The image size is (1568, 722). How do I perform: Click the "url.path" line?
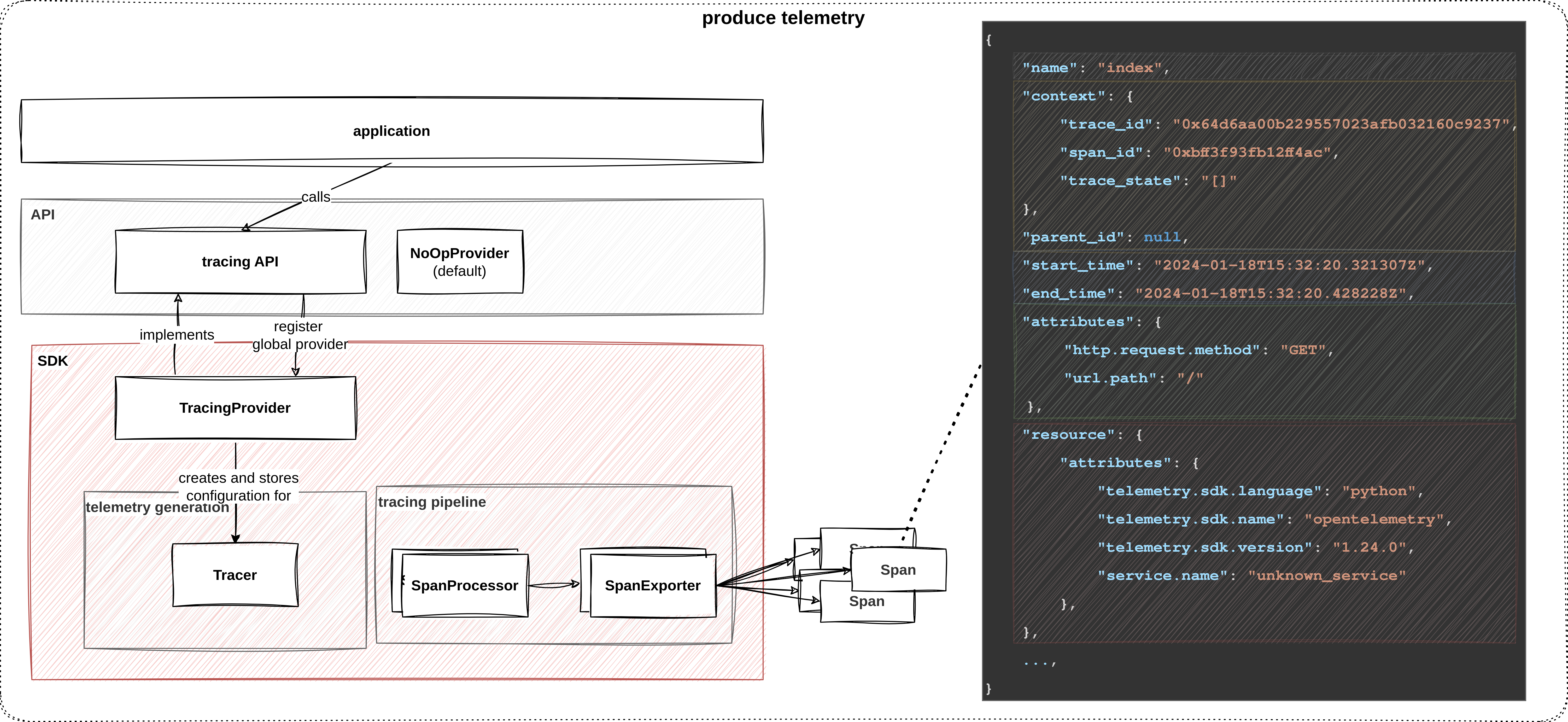(x=1133, y=378)
